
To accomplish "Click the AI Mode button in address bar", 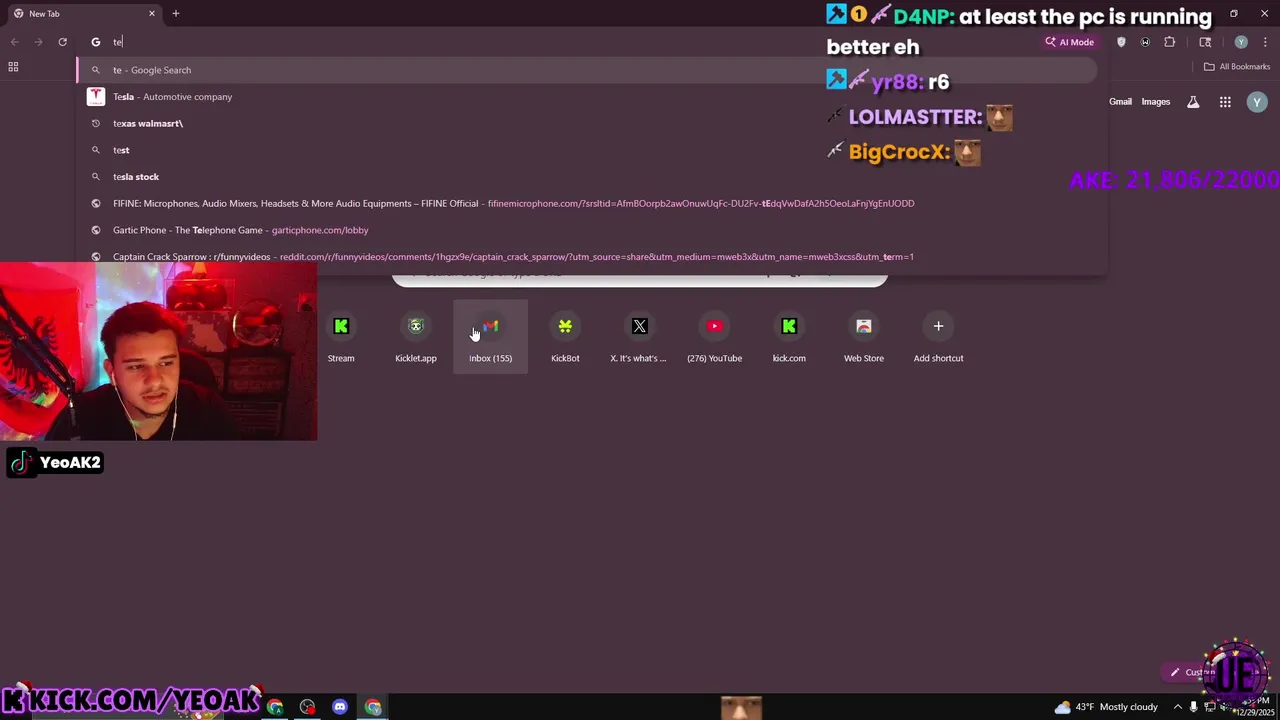I will coord(1070,42).
